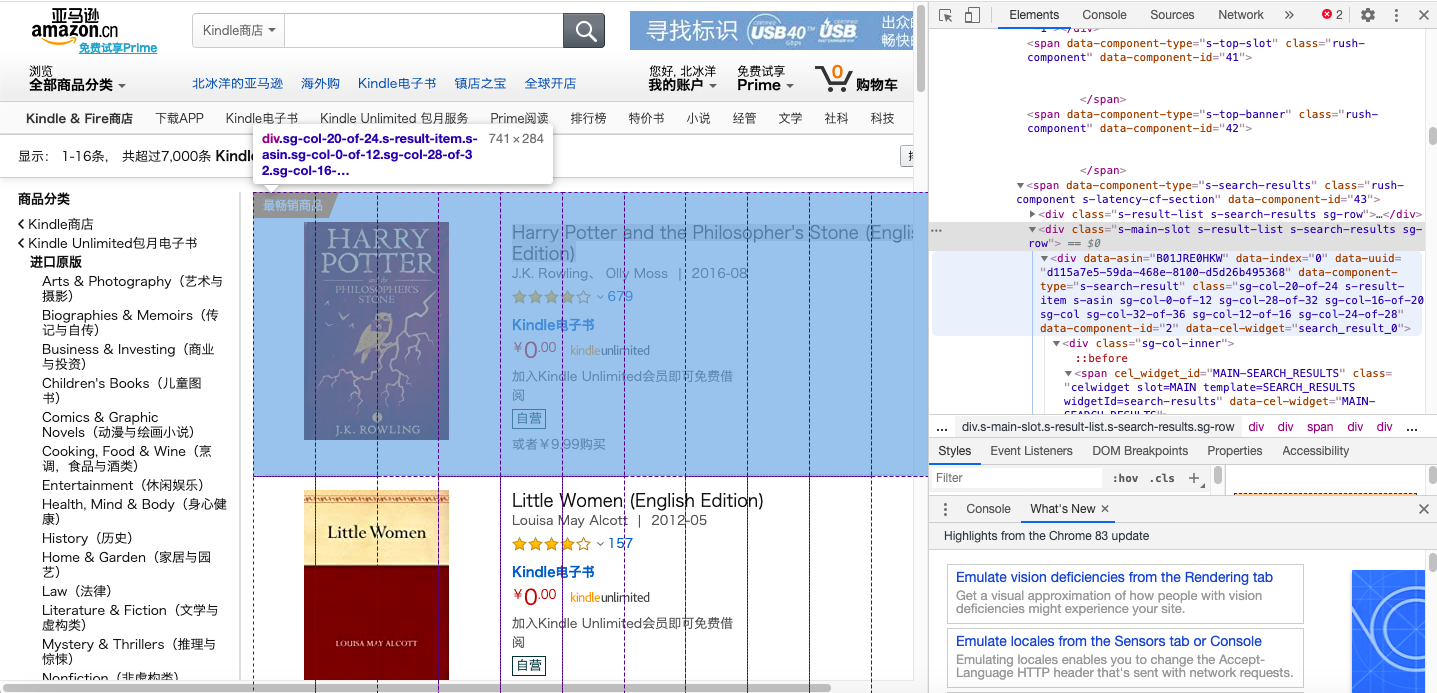Click the Little Women book cover
1437x693 pixels.
coord(376,585)
